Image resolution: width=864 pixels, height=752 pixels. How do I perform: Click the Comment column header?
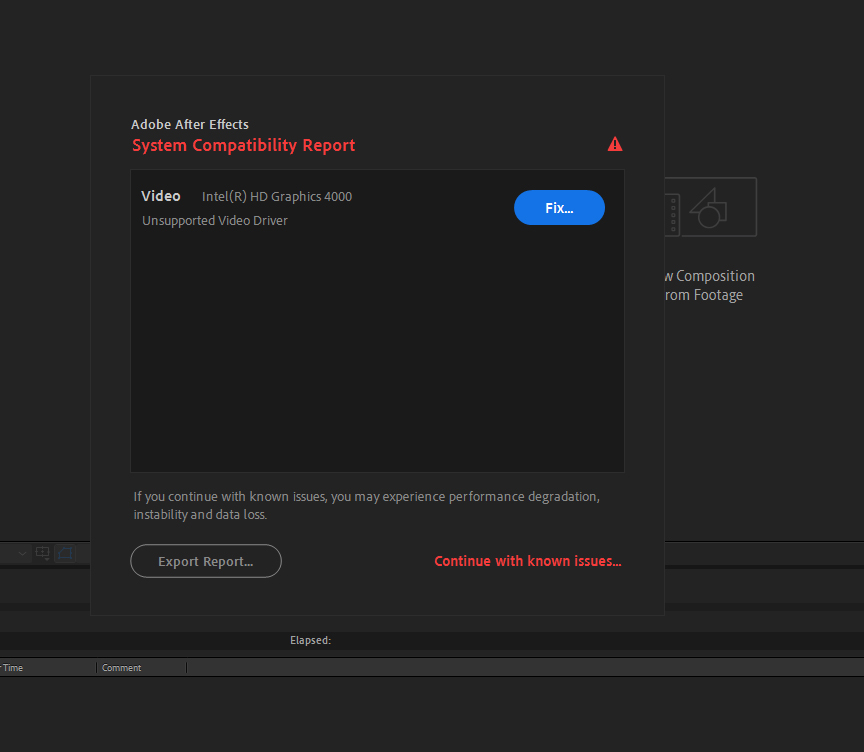click(121, 668)
